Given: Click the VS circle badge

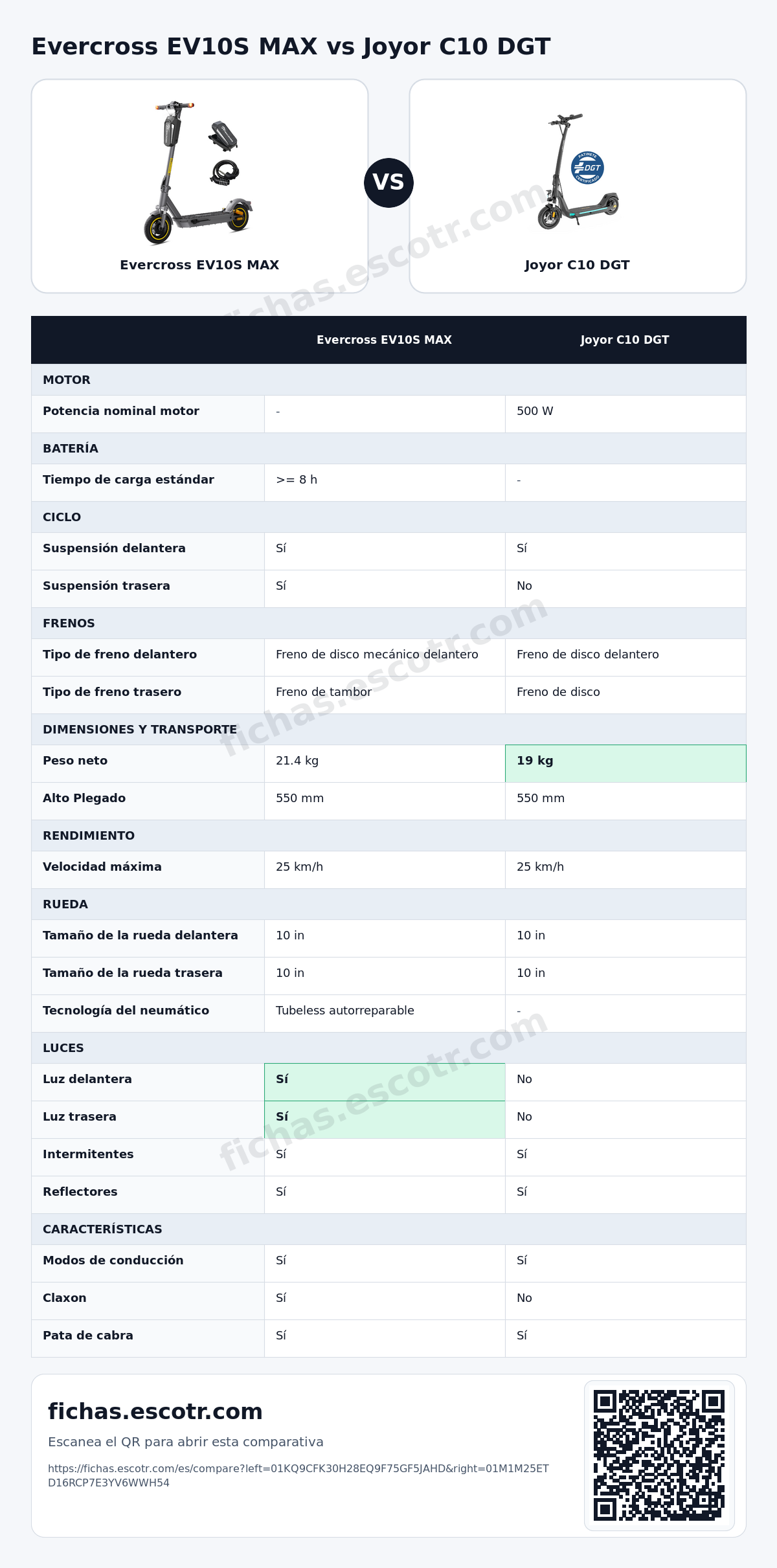Looking at the screenshot, I should pyautogui.click(x=388, y=183).
